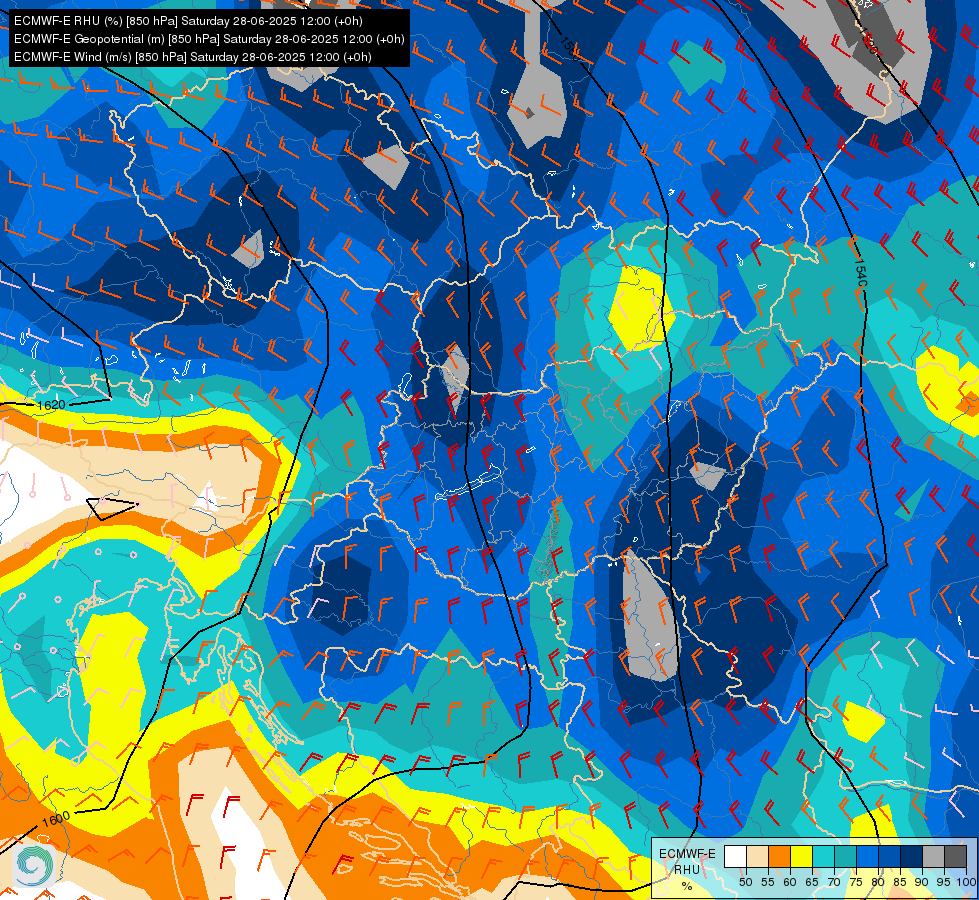Click the legend tick value 65
This screenshot has width=979, height=900.
pos(812,882)
